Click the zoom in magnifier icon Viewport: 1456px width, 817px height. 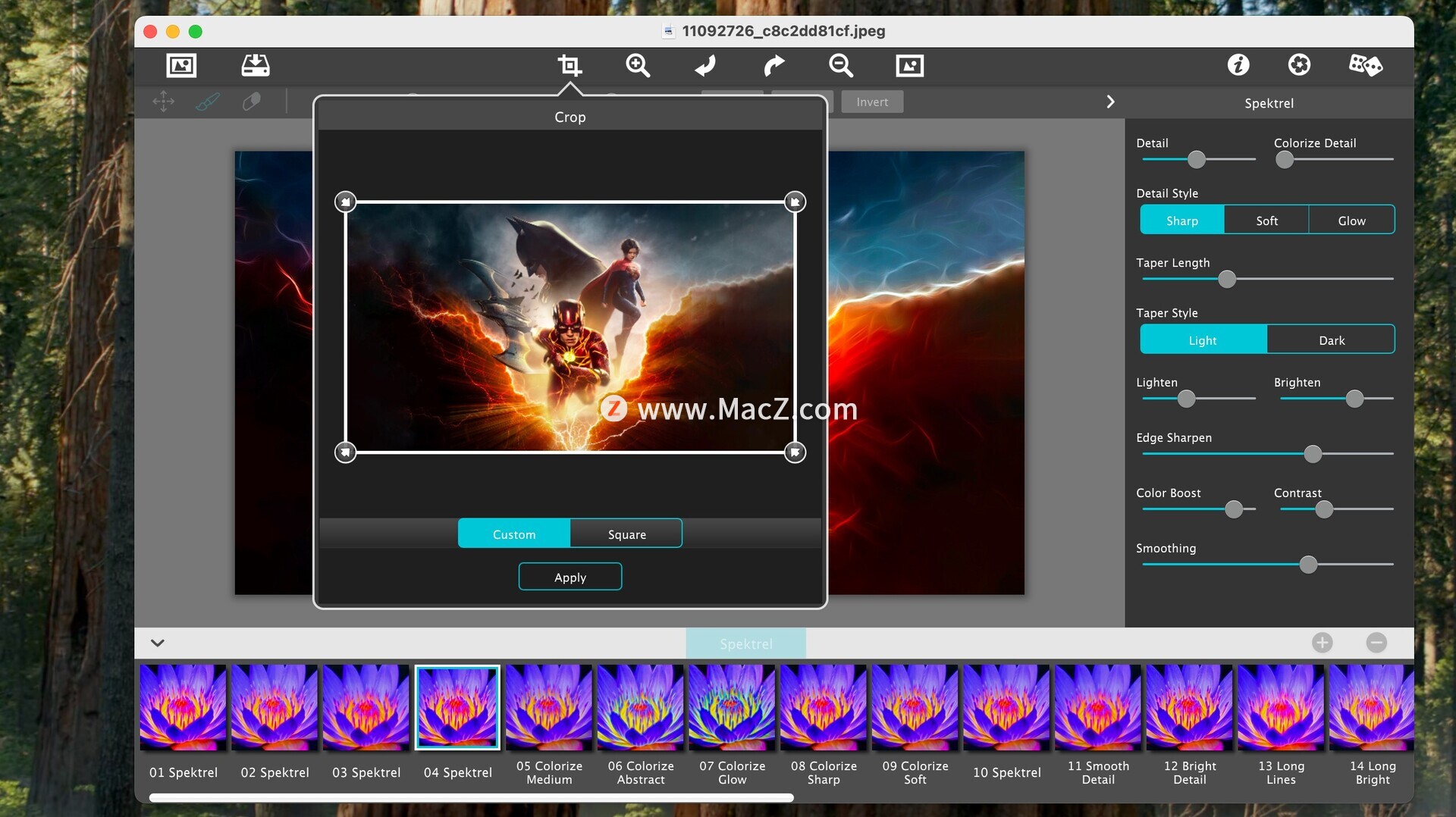coord(638,65)
